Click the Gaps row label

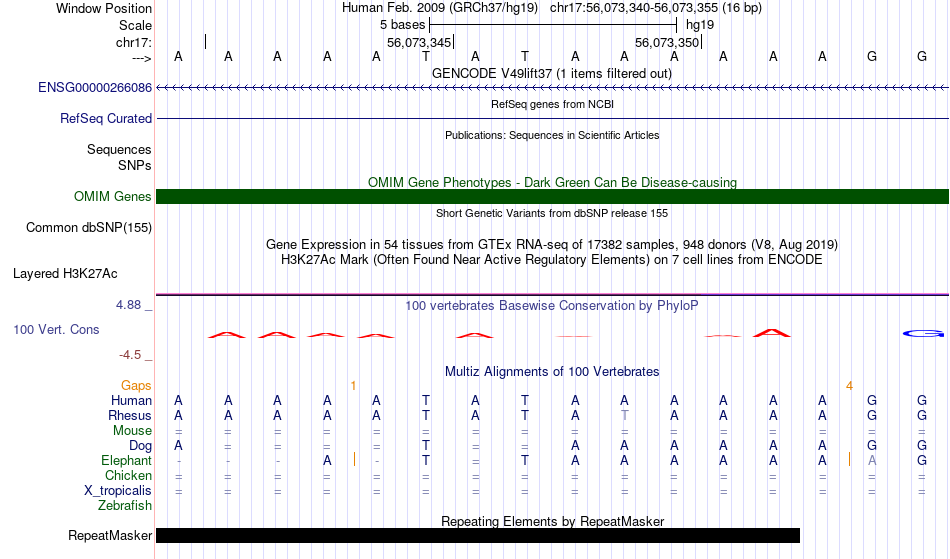136,386
